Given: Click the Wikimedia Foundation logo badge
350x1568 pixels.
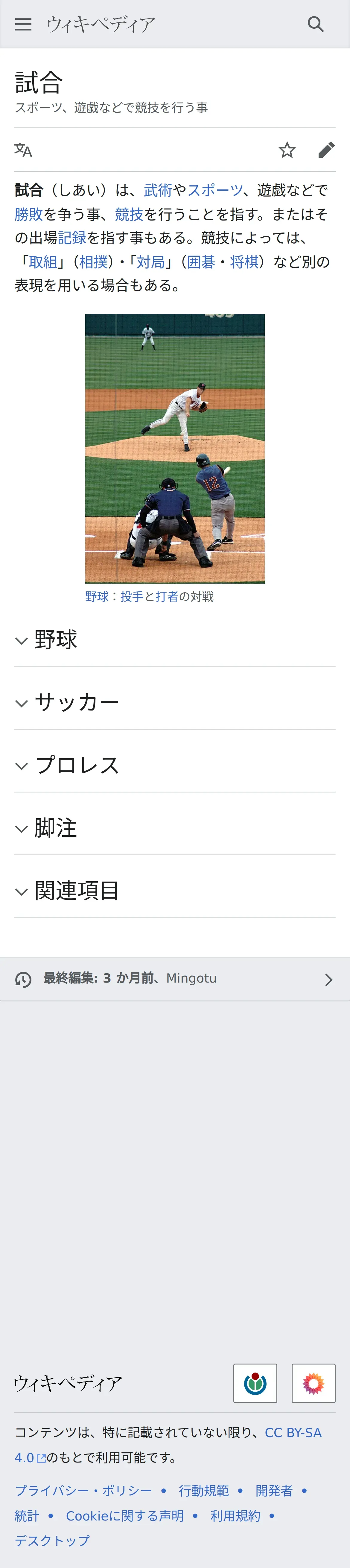Looking at the screenshot, I should (x=255, y=1383).
